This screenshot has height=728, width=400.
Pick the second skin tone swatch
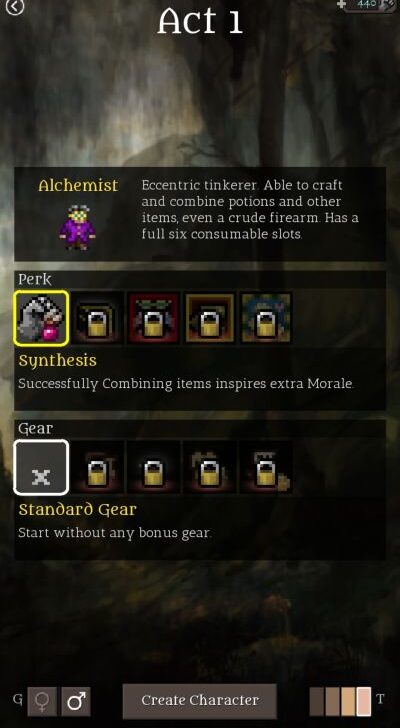[333, 702]
